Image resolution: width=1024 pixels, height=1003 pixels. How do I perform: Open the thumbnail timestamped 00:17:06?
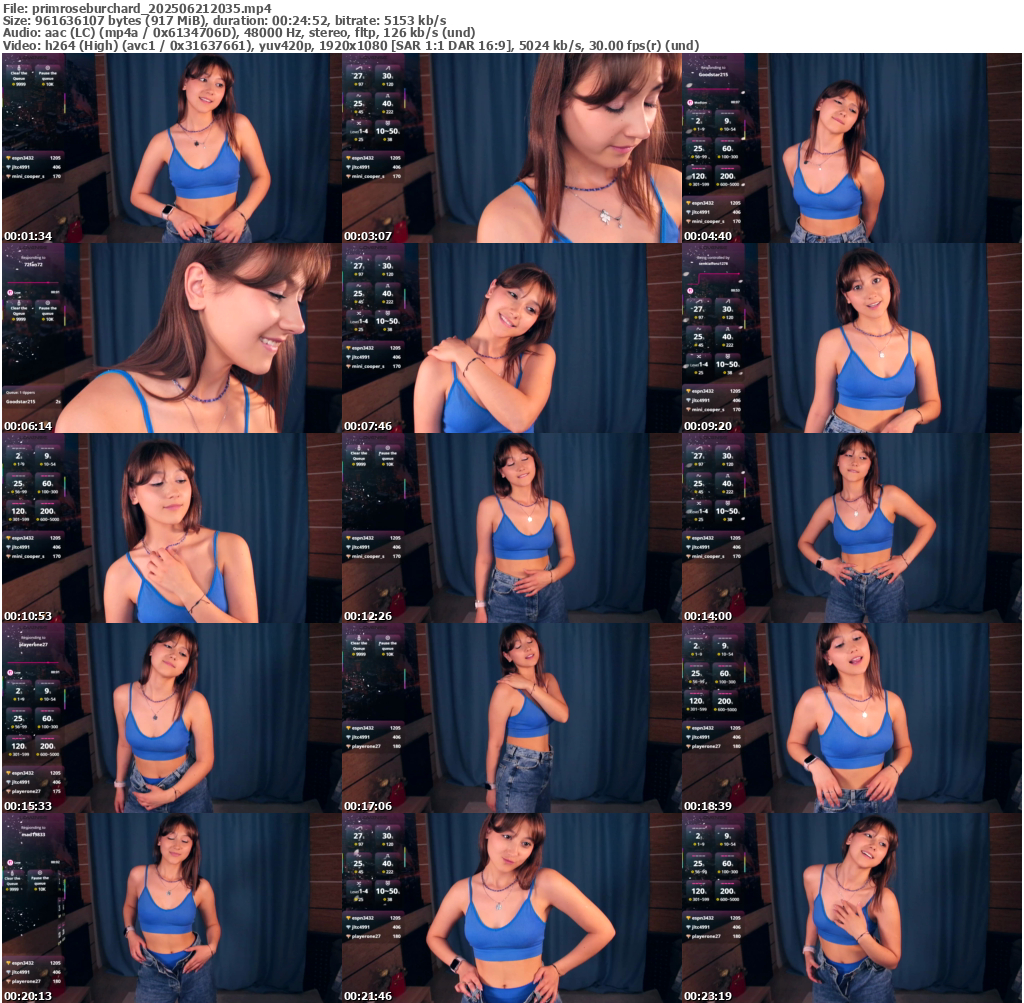[511, 718]
